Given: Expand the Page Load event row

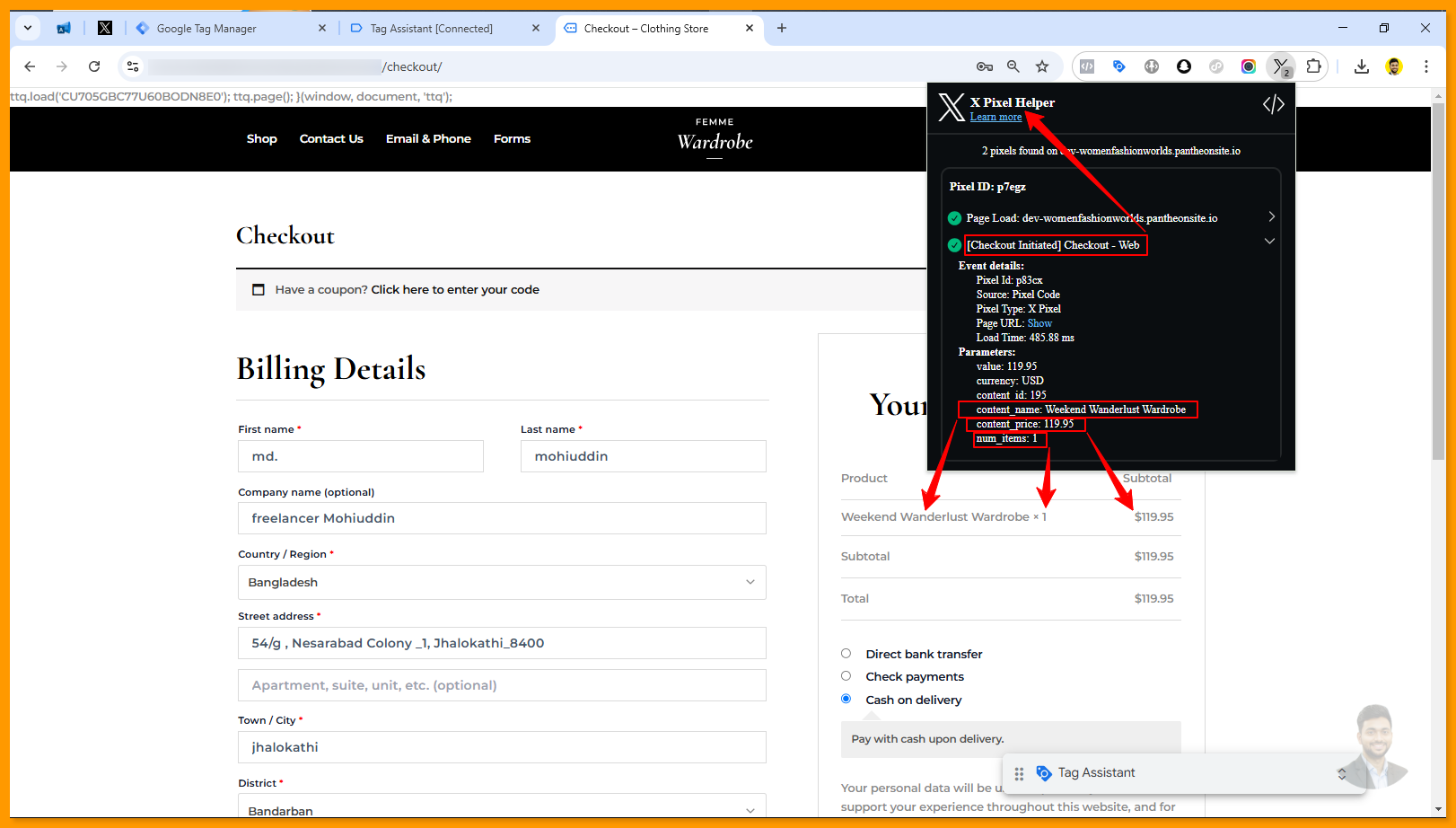Looking at the screenshot, I should [1271, 217].
